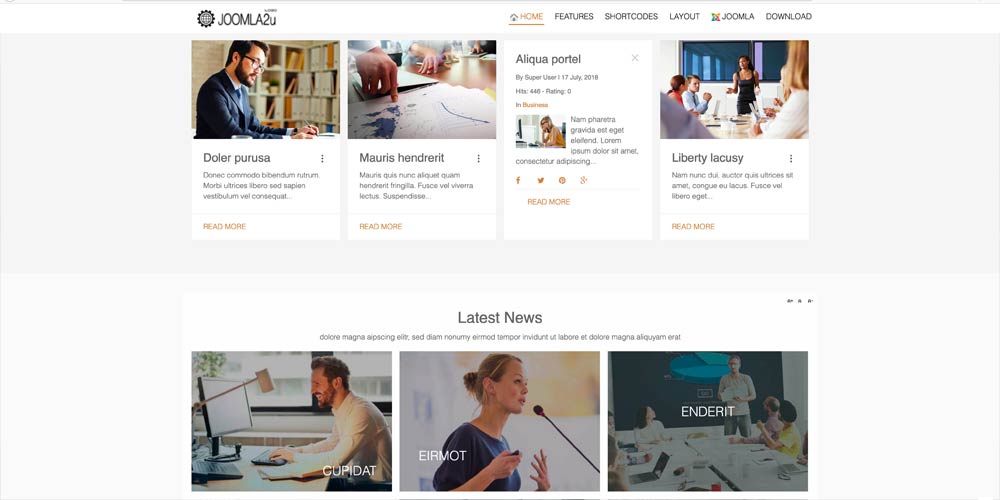Share on Google Plus in Aliqua portel card
The width and height of the screenshot is (1000, 500).
pos(584,180)
